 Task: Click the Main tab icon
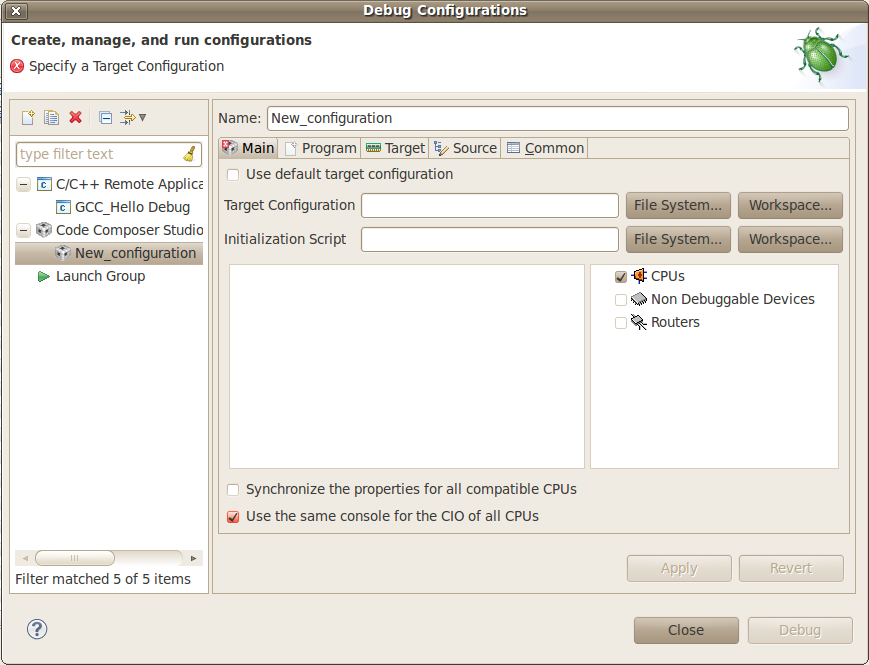point(229,147)
